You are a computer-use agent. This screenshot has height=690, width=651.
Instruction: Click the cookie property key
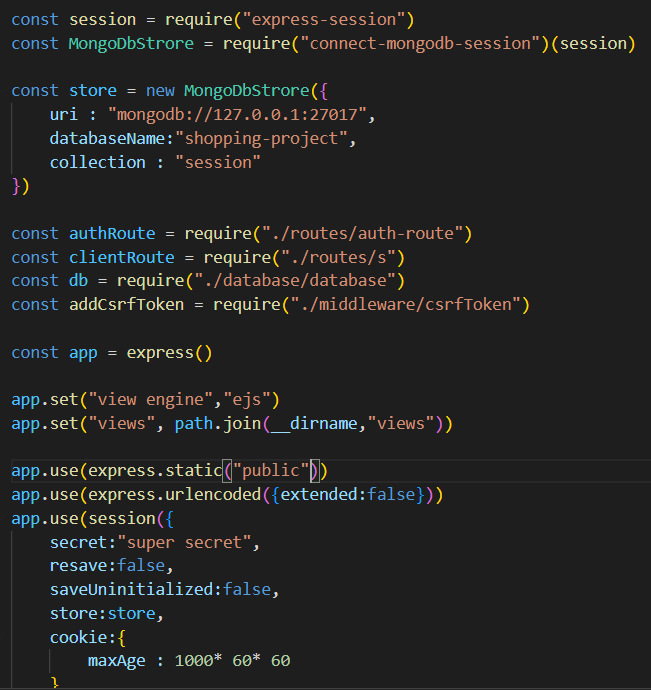click(x=78, y=638)
